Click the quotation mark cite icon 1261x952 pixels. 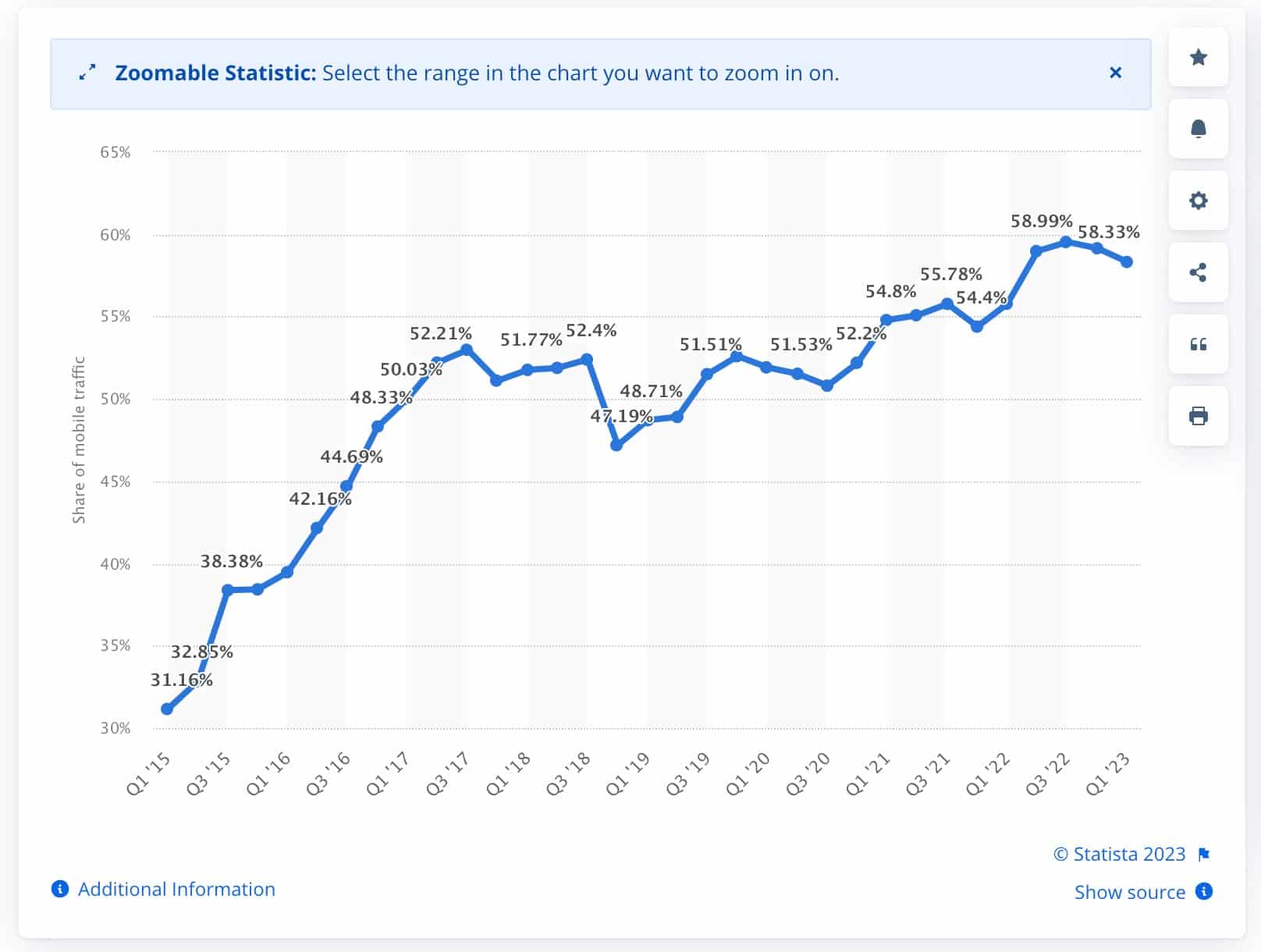point(1199,344)
